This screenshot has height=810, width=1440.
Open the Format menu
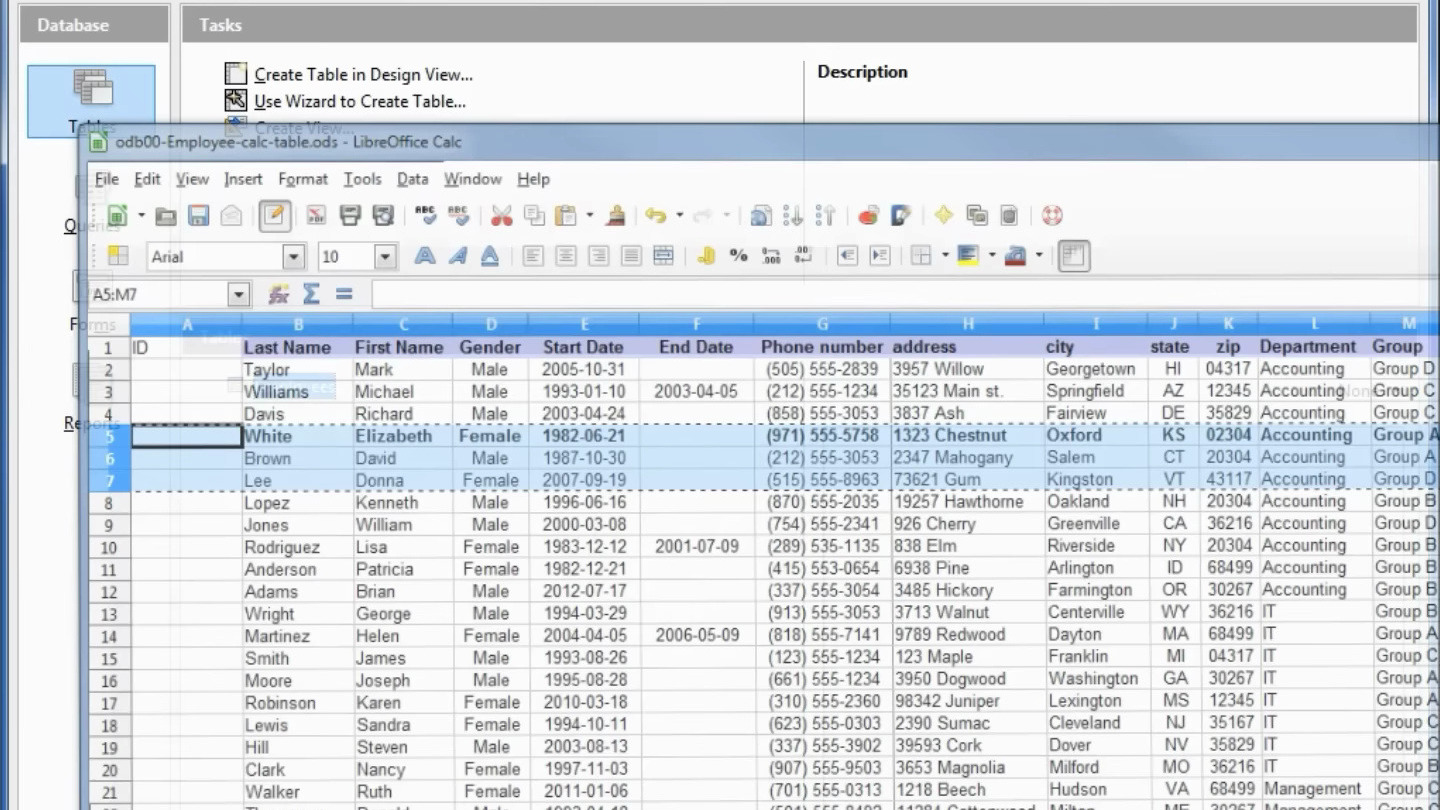click(303, 179)
